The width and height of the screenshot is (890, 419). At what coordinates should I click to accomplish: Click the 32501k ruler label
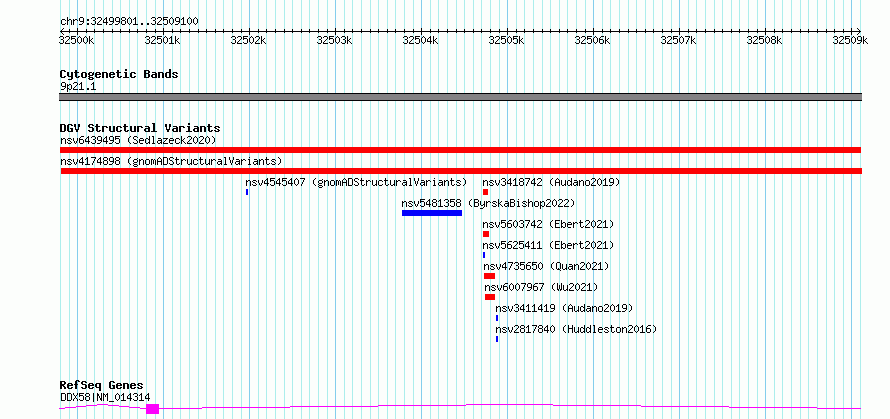[162, 40]
